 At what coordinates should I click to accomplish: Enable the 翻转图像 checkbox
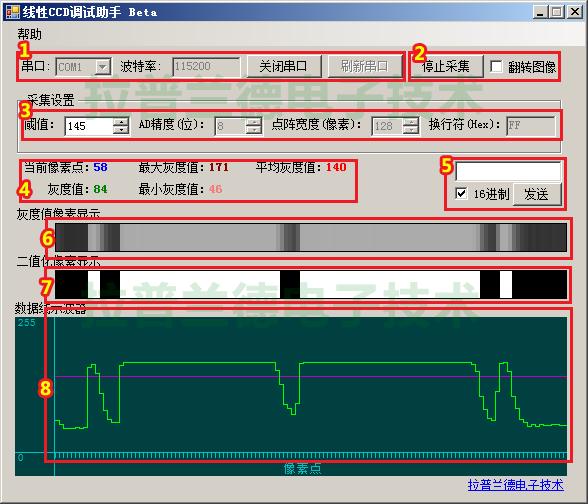(496, 67)
